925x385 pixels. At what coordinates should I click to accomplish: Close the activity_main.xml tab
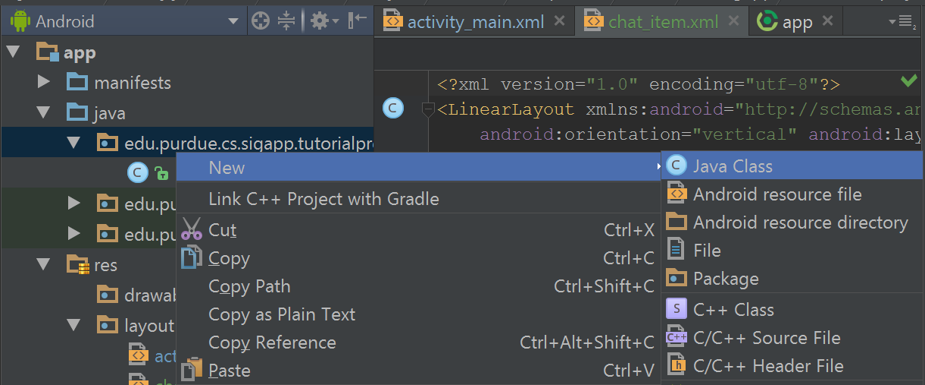pos(559,21)
